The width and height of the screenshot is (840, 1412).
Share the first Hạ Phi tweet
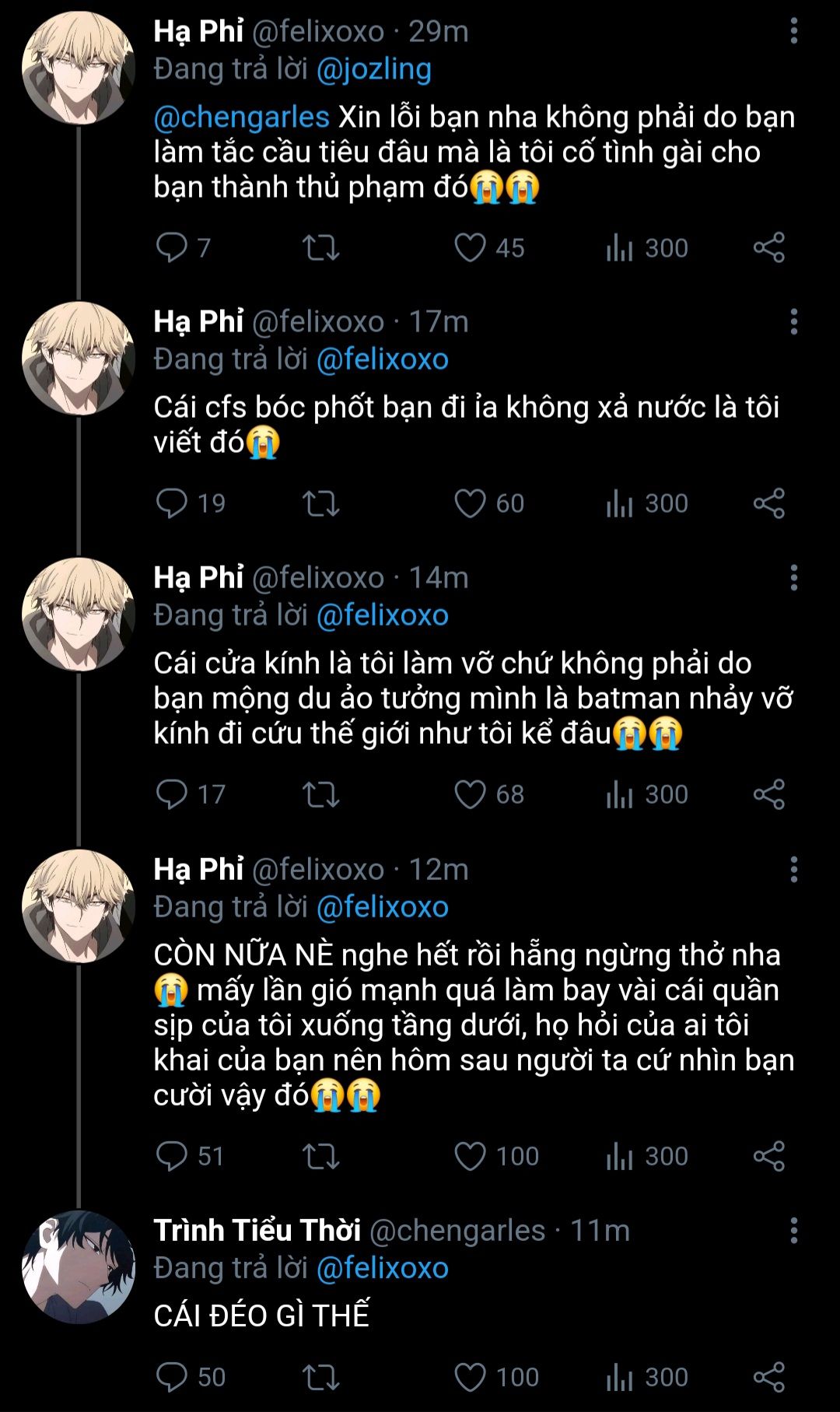coord(768,247)
